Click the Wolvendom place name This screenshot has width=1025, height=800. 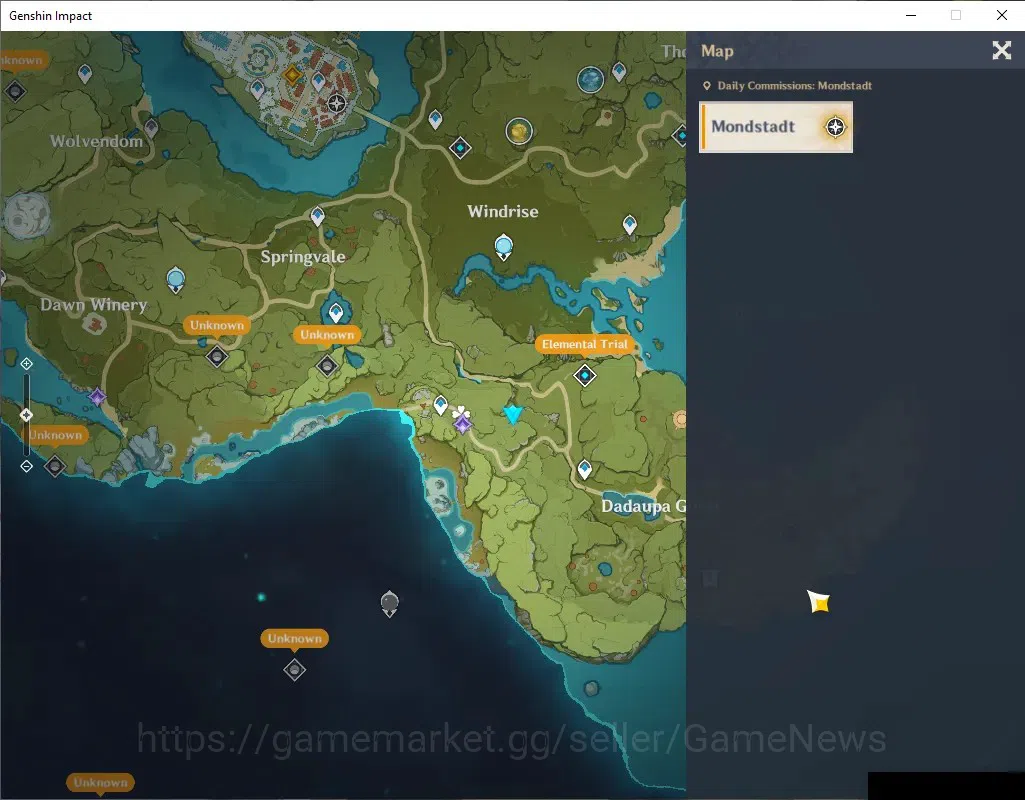tap(96, 141)
